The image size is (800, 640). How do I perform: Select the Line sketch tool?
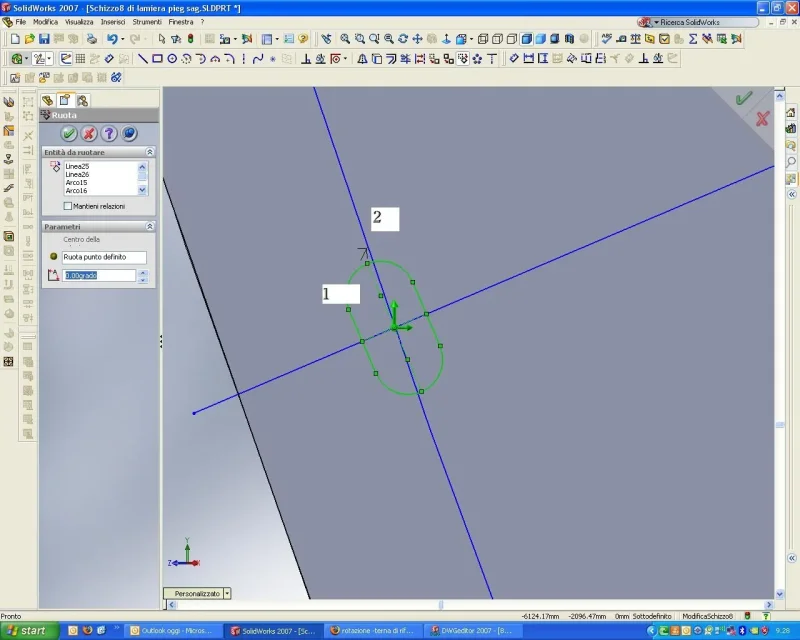(x=143, y=59)
